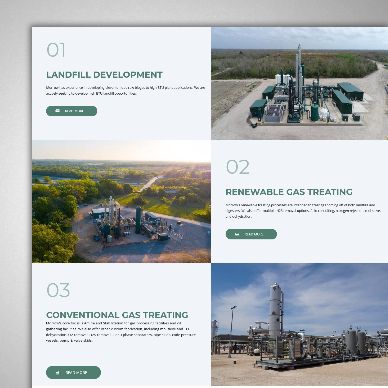Image resolution: width=388 pixels, height=388 pixels.
Task: Open the Renewable Gas Treating heading
Action: click(289, 192)
